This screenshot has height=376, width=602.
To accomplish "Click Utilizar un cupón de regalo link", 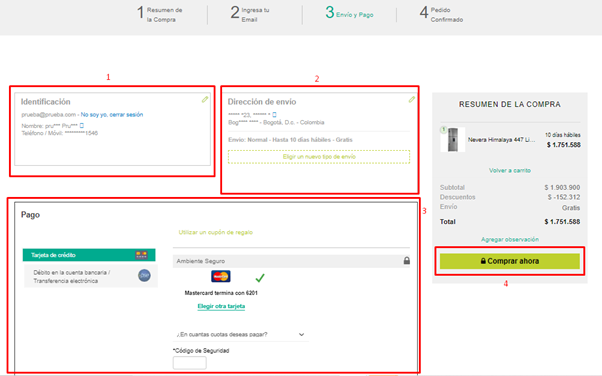I will (x=216, y=232).
